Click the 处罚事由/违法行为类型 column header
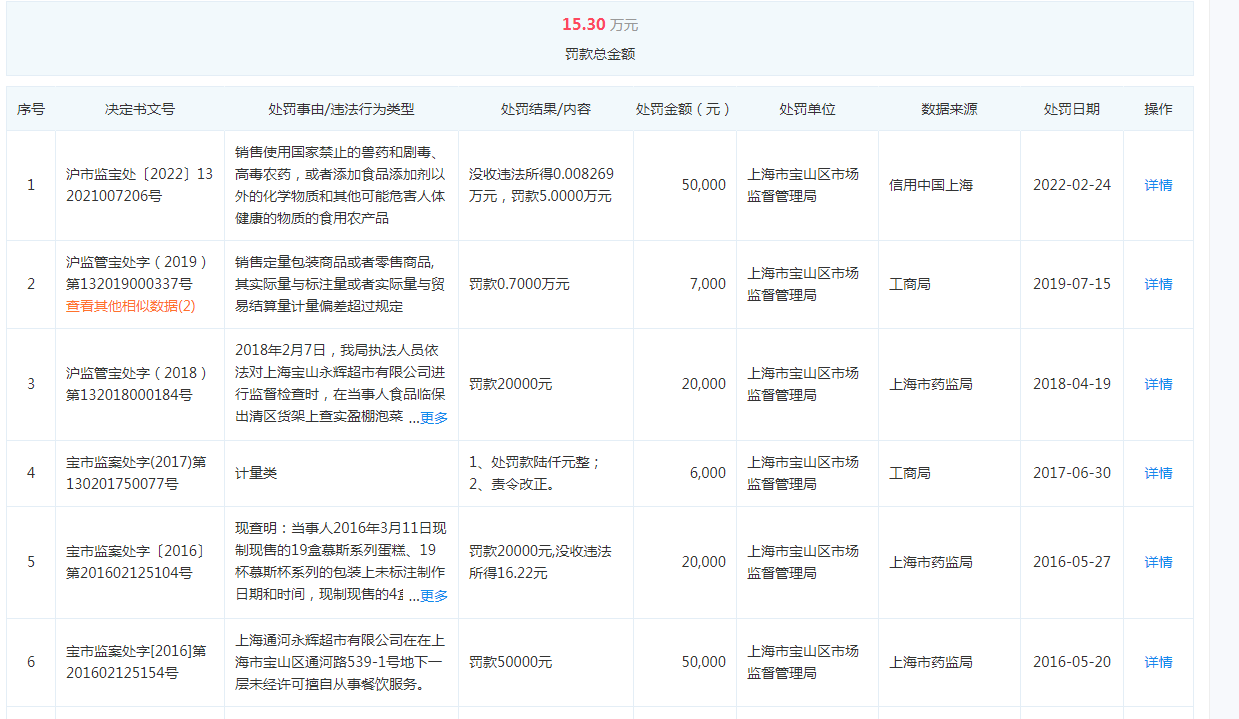Viewport: 1239px width, 719px height. tap(341, 109)
